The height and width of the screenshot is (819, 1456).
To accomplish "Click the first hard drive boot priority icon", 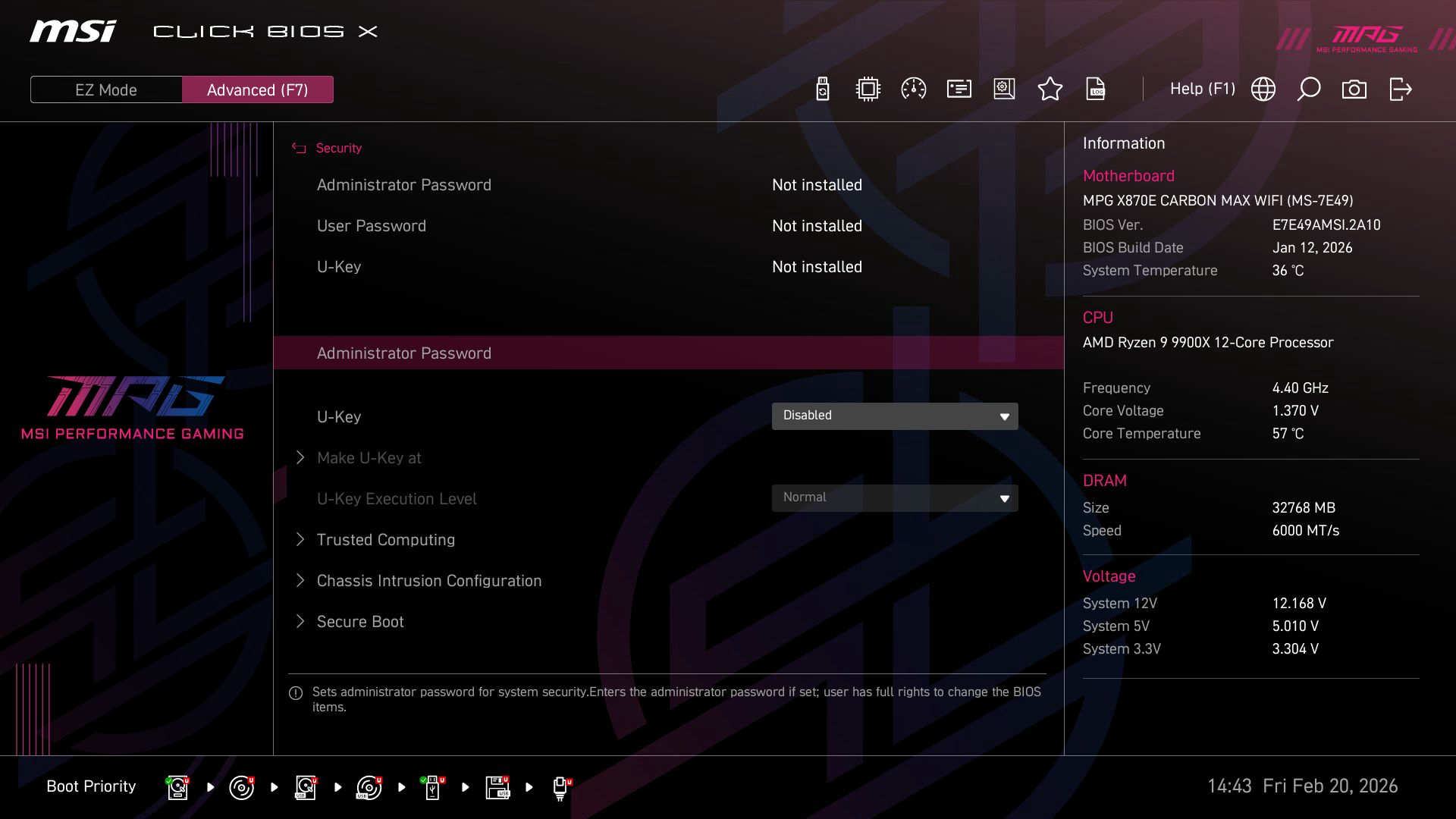I will [x=177, y=786].
